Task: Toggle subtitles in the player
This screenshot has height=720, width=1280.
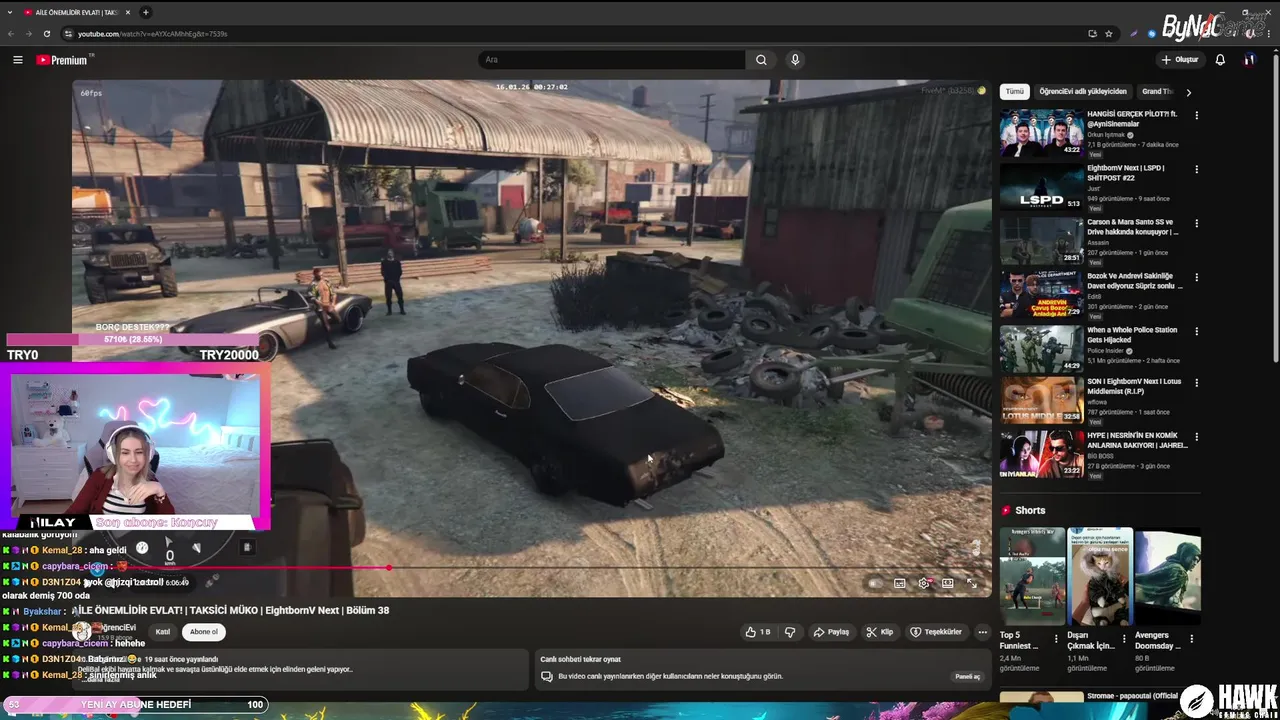Action: 899,583
